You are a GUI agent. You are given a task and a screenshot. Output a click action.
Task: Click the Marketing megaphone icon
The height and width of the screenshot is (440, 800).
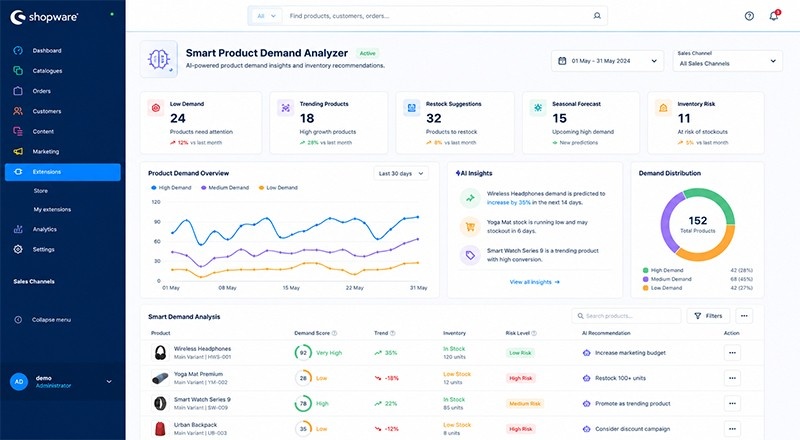[18, 152]
